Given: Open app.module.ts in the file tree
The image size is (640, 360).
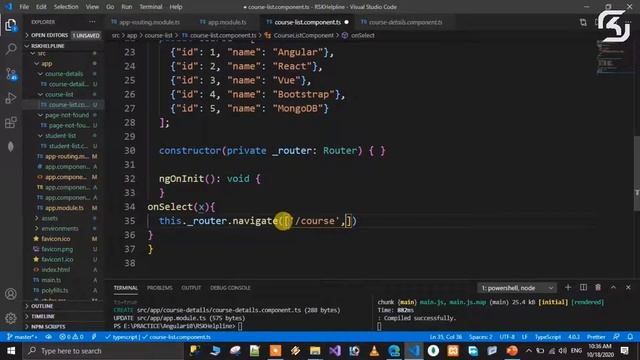Looking at the screenshot, I should pos(64,208).
